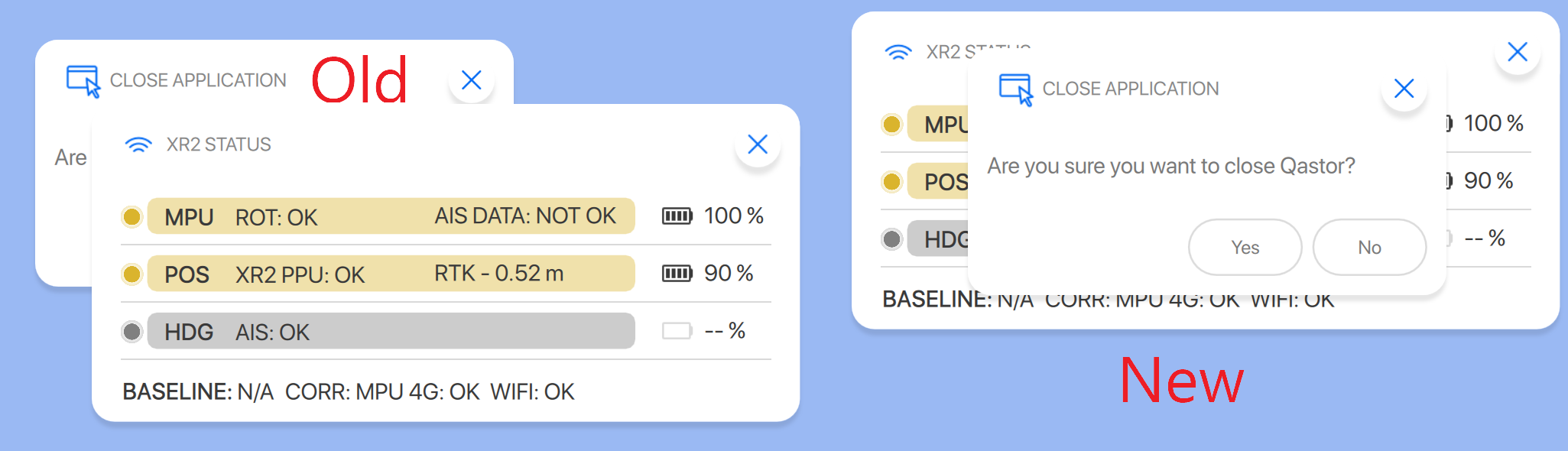Click the Close Application icon above the Qastor question
Screen dimensions: 1568x451
click(1015, 89)
